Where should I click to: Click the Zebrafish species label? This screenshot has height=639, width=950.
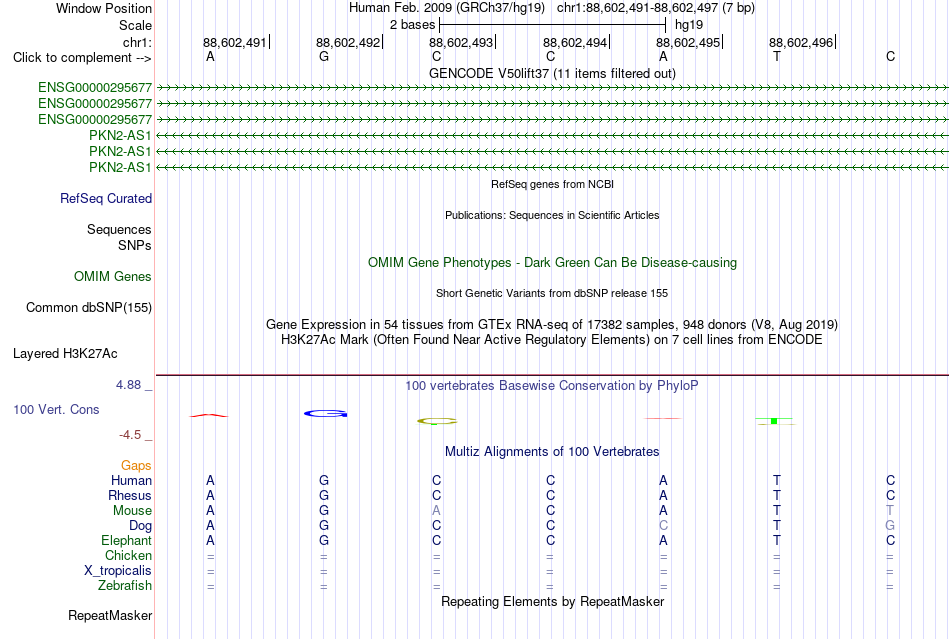pyautogui.click(x=125, y=586)
